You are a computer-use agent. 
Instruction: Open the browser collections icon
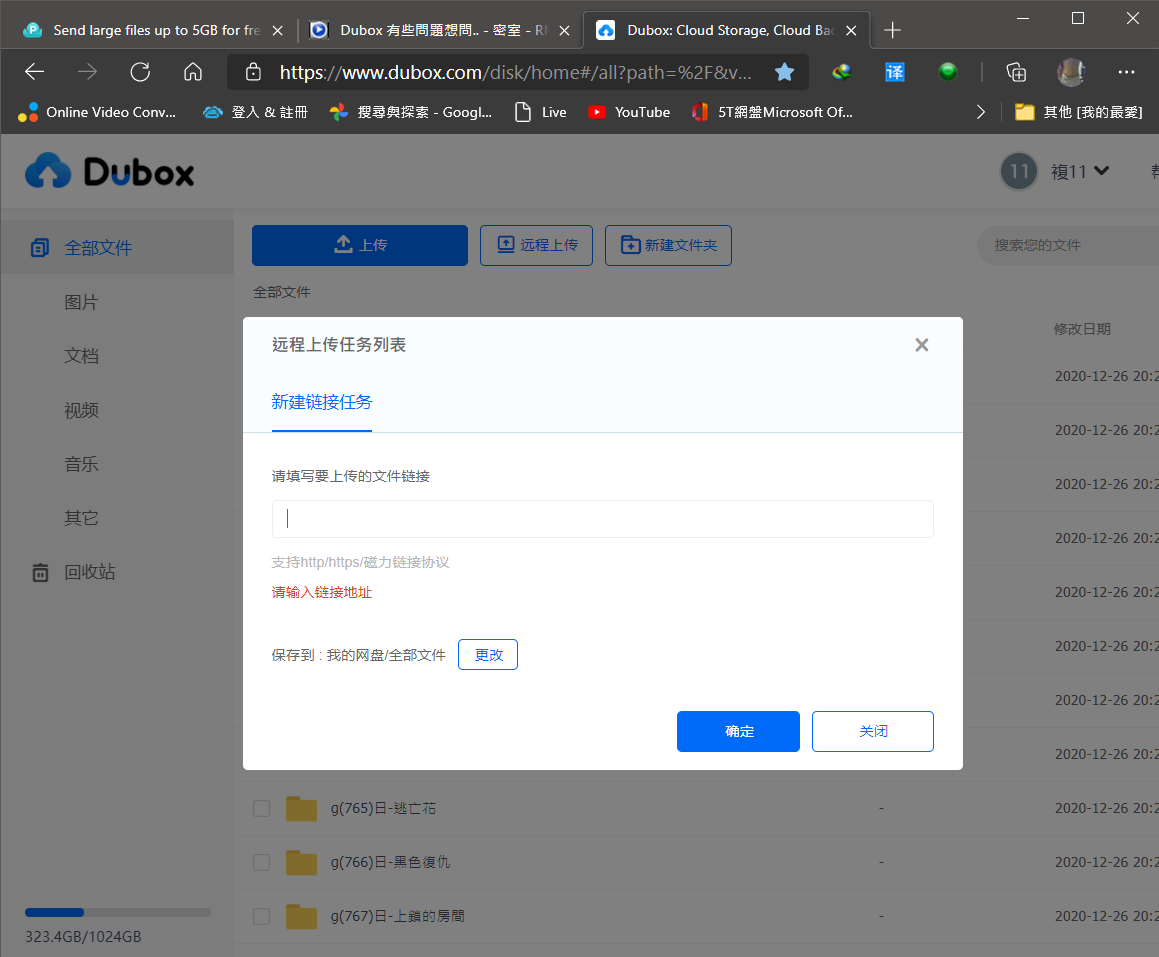pyautogui.click(x=1016, y=72)
